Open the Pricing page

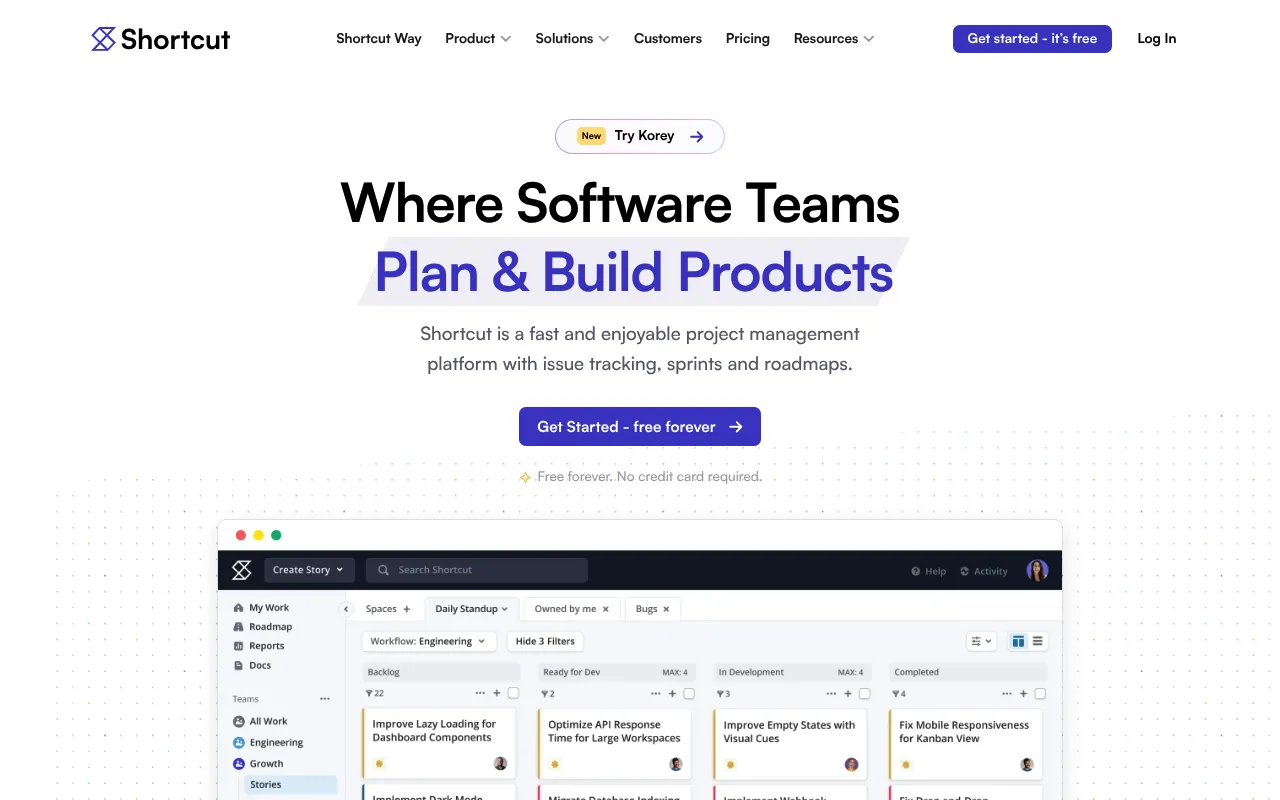[x=748, y=39]
